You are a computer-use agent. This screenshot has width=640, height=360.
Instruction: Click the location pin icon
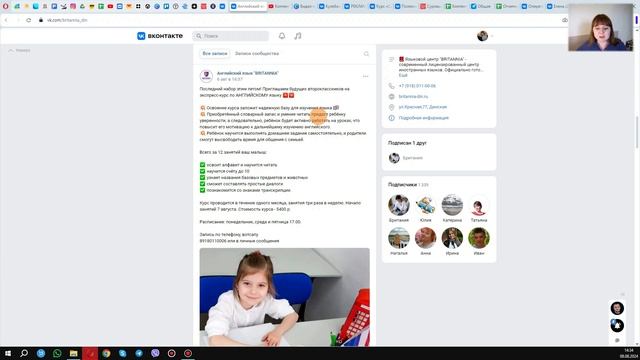click(391, 107)
